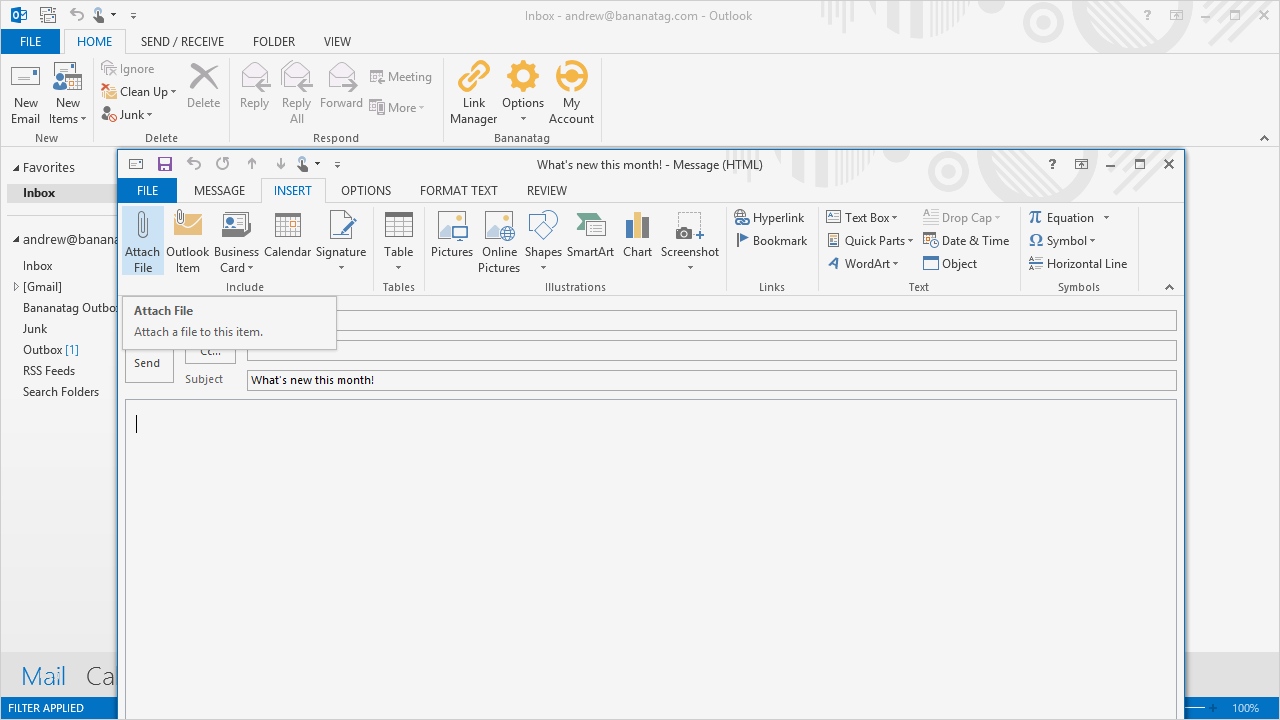Click the Object button in Text group
The width and height of the screenshot is (1280, 720).
click(x=950, y=264)
